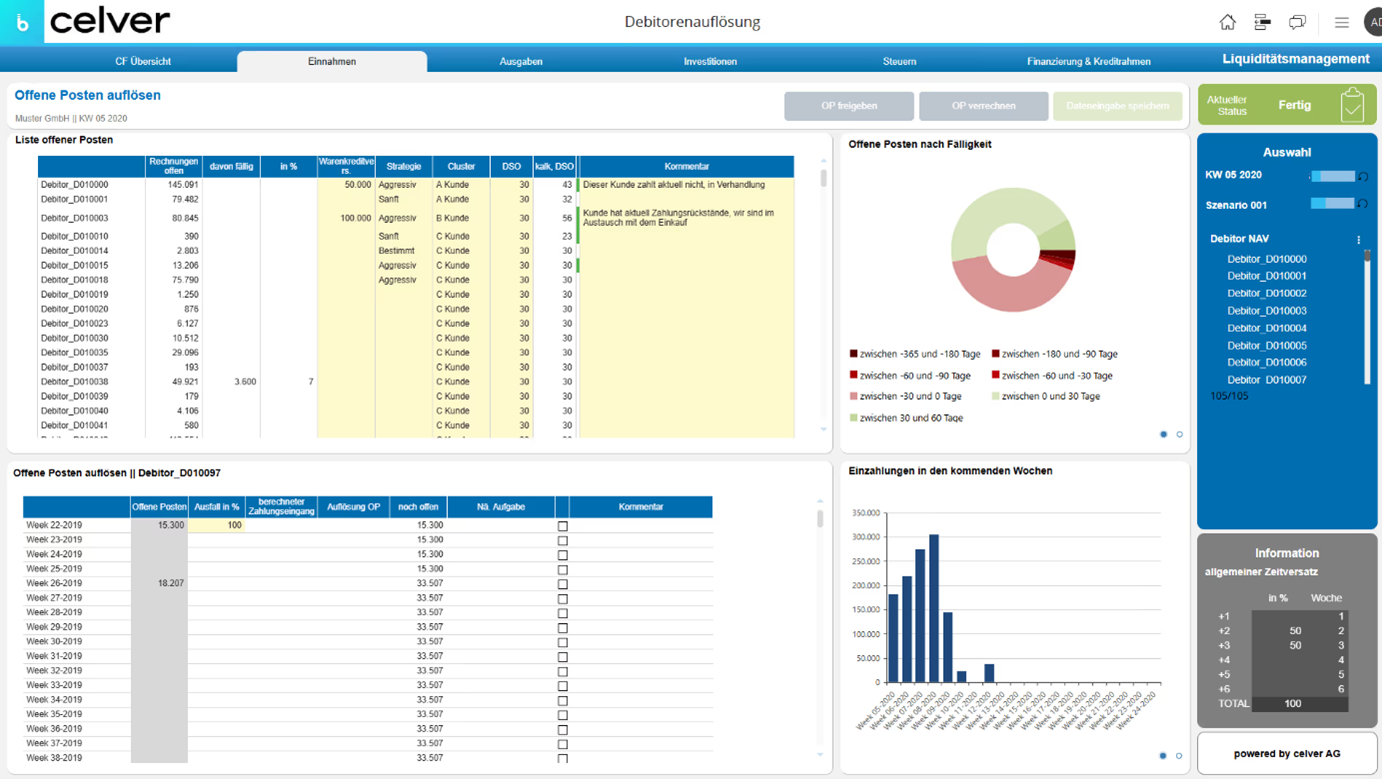Reset the KW 05 2020 selection
Viewport: 1382px width, 779px height.
click(x=1362, y=176)
